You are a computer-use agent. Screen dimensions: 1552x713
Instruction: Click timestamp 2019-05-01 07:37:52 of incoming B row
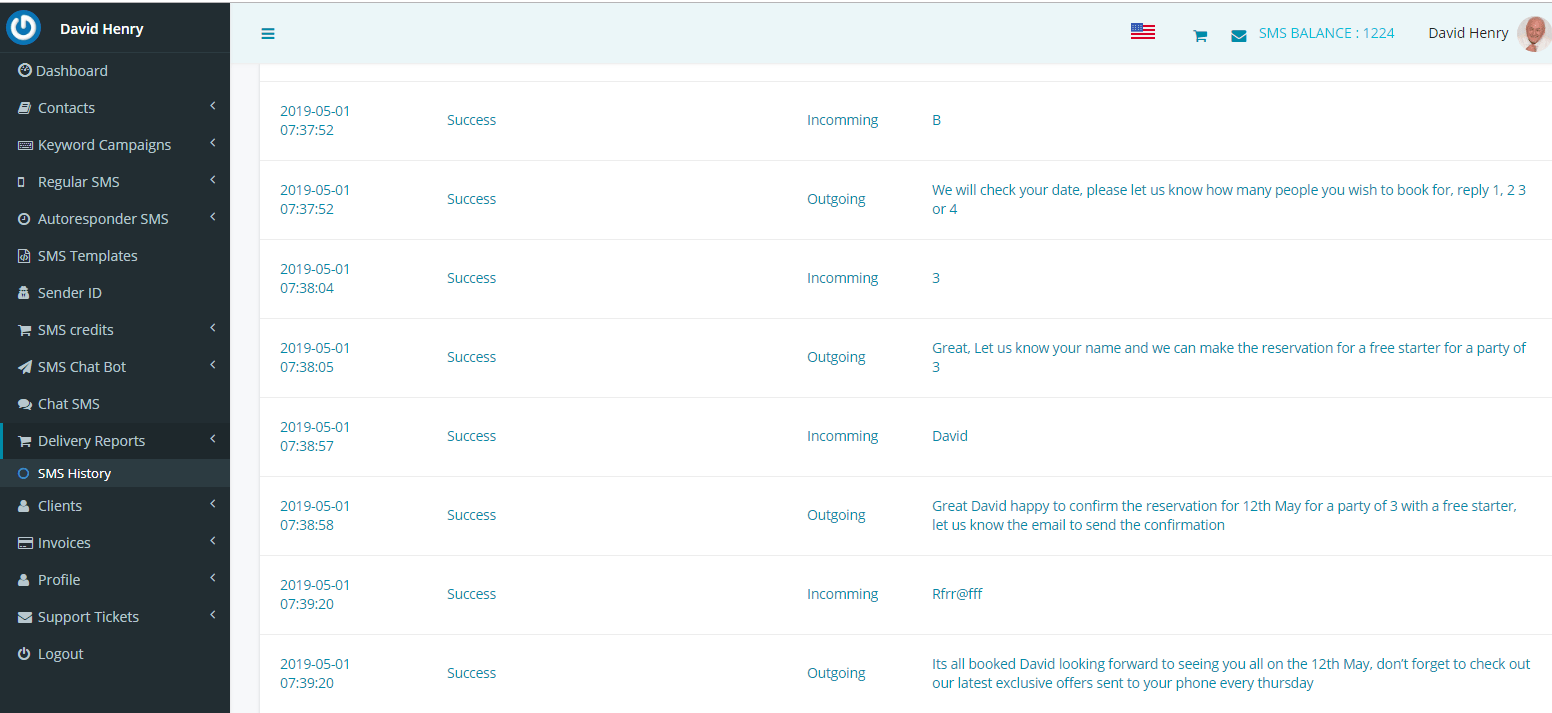click(315, 121)
